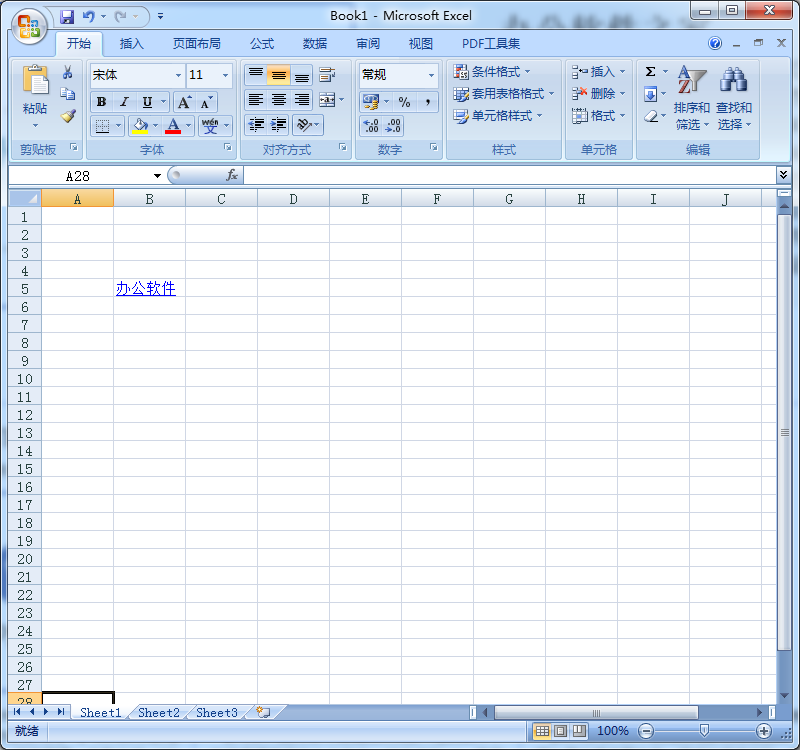Image resolution: width=800 pixels, height=750 pixels.
Task: Switch to the 公式 ribbon tab
Action: pos(262,44)
